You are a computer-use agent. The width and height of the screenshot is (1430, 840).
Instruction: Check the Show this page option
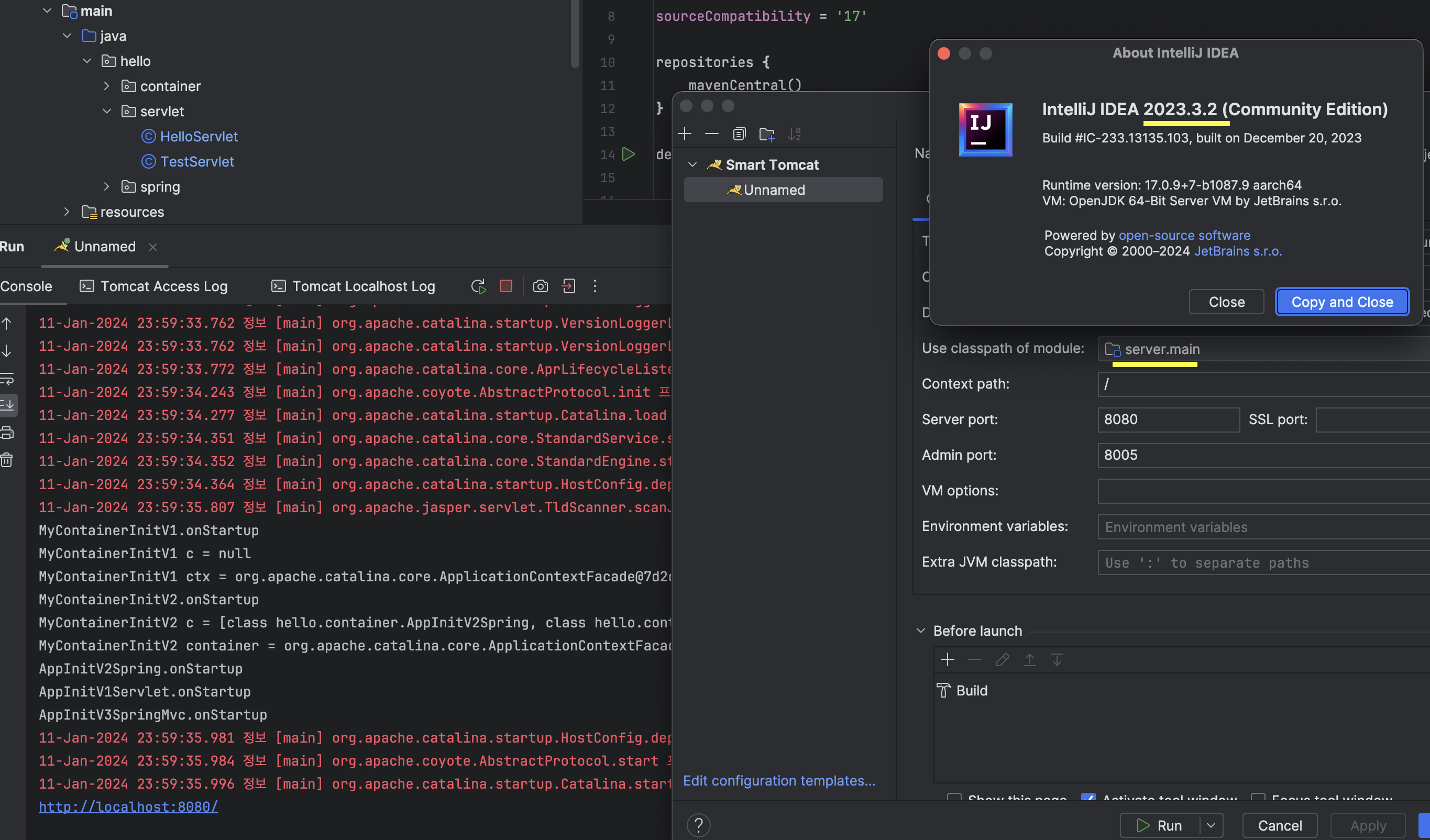click(x=954, y=798)
